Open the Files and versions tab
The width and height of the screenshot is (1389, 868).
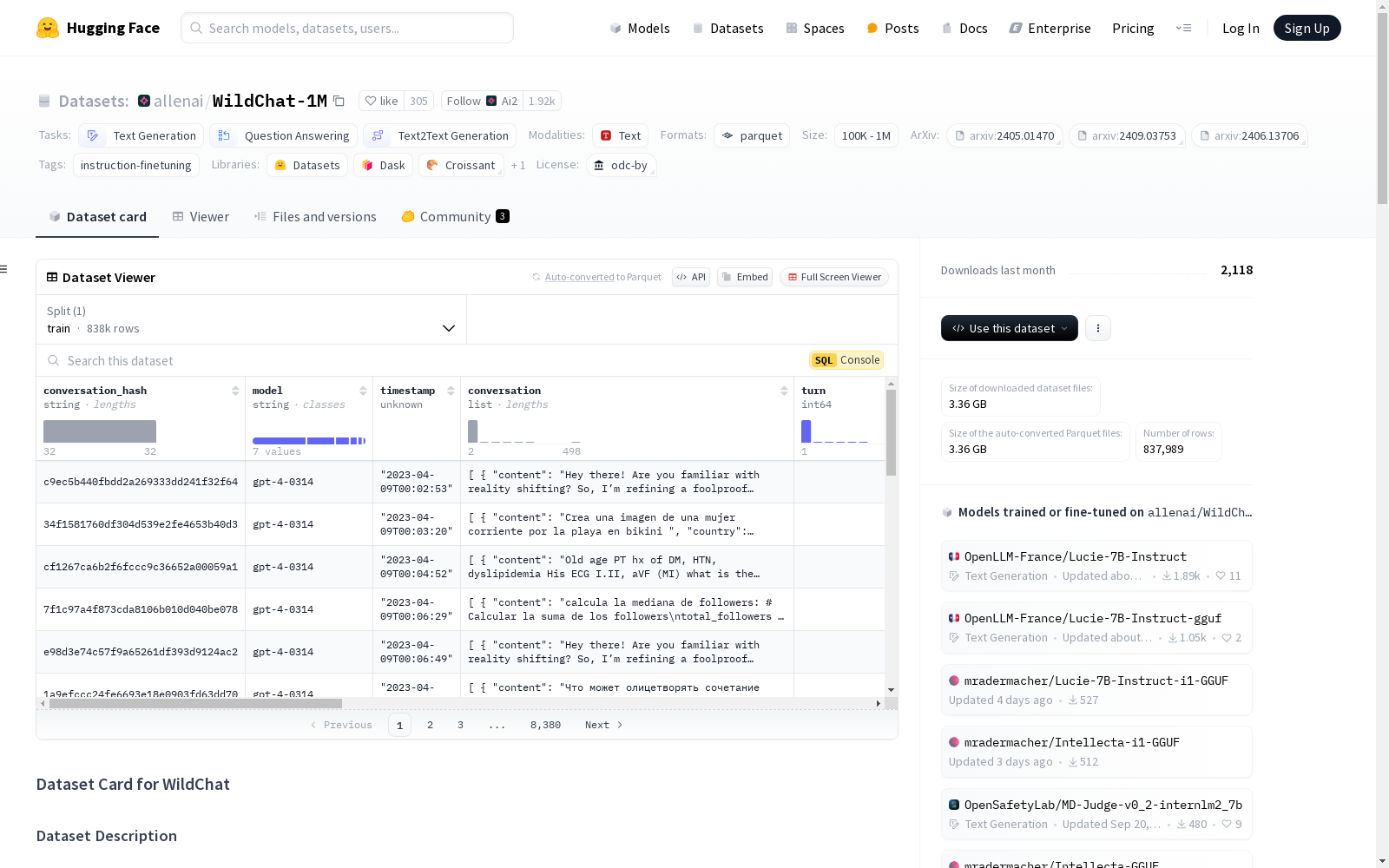(x=315, y=217)
